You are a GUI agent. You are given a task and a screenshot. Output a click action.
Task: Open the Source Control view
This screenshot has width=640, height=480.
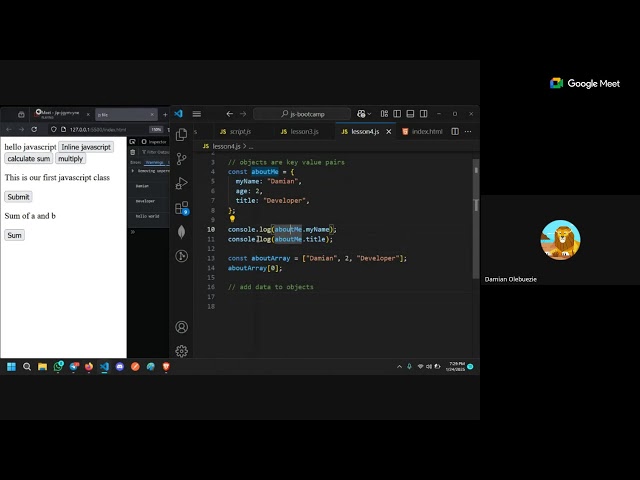tap(182, 159)
